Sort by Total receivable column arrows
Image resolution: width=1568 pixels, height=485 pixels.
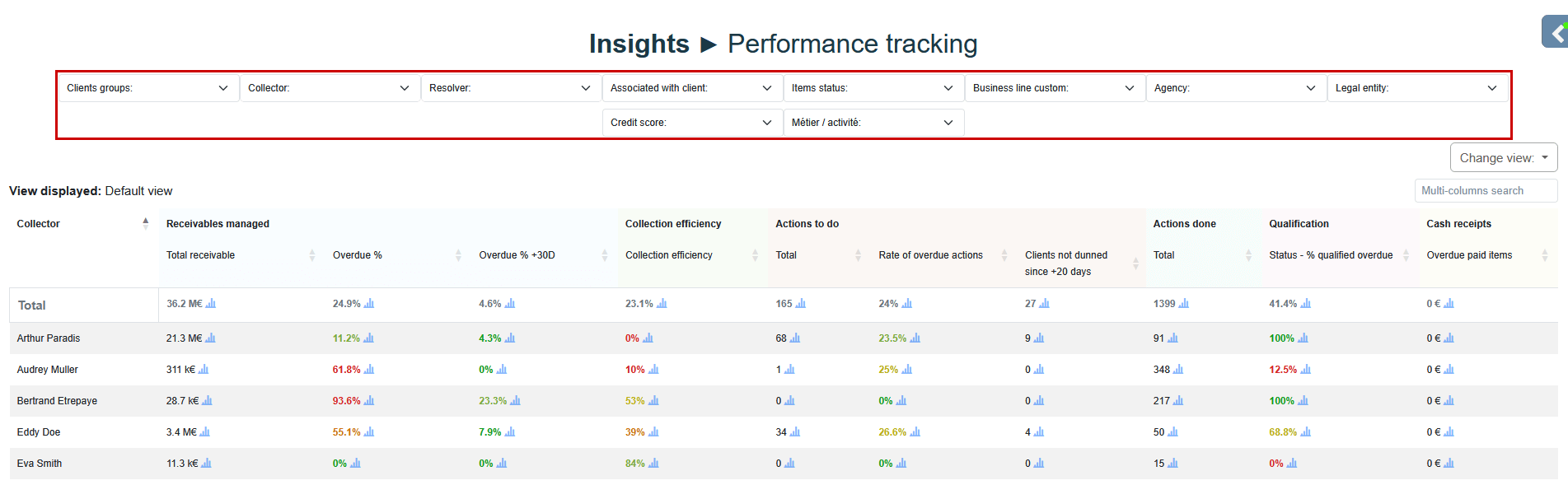tap(312, 255)
